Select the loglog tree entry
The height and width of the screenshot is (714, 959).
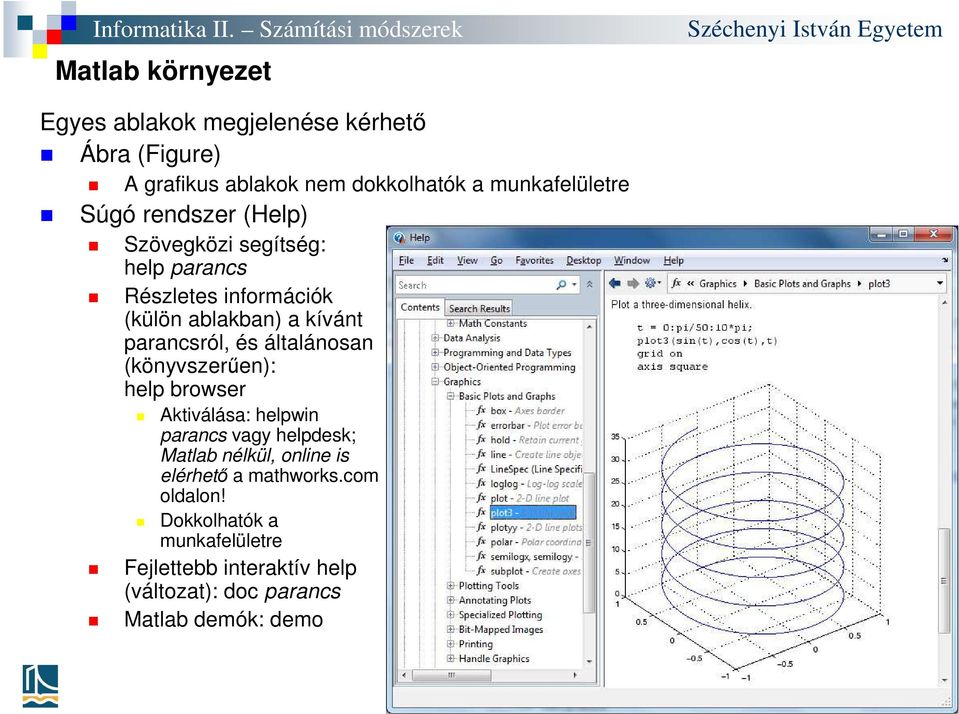(536, 484)
